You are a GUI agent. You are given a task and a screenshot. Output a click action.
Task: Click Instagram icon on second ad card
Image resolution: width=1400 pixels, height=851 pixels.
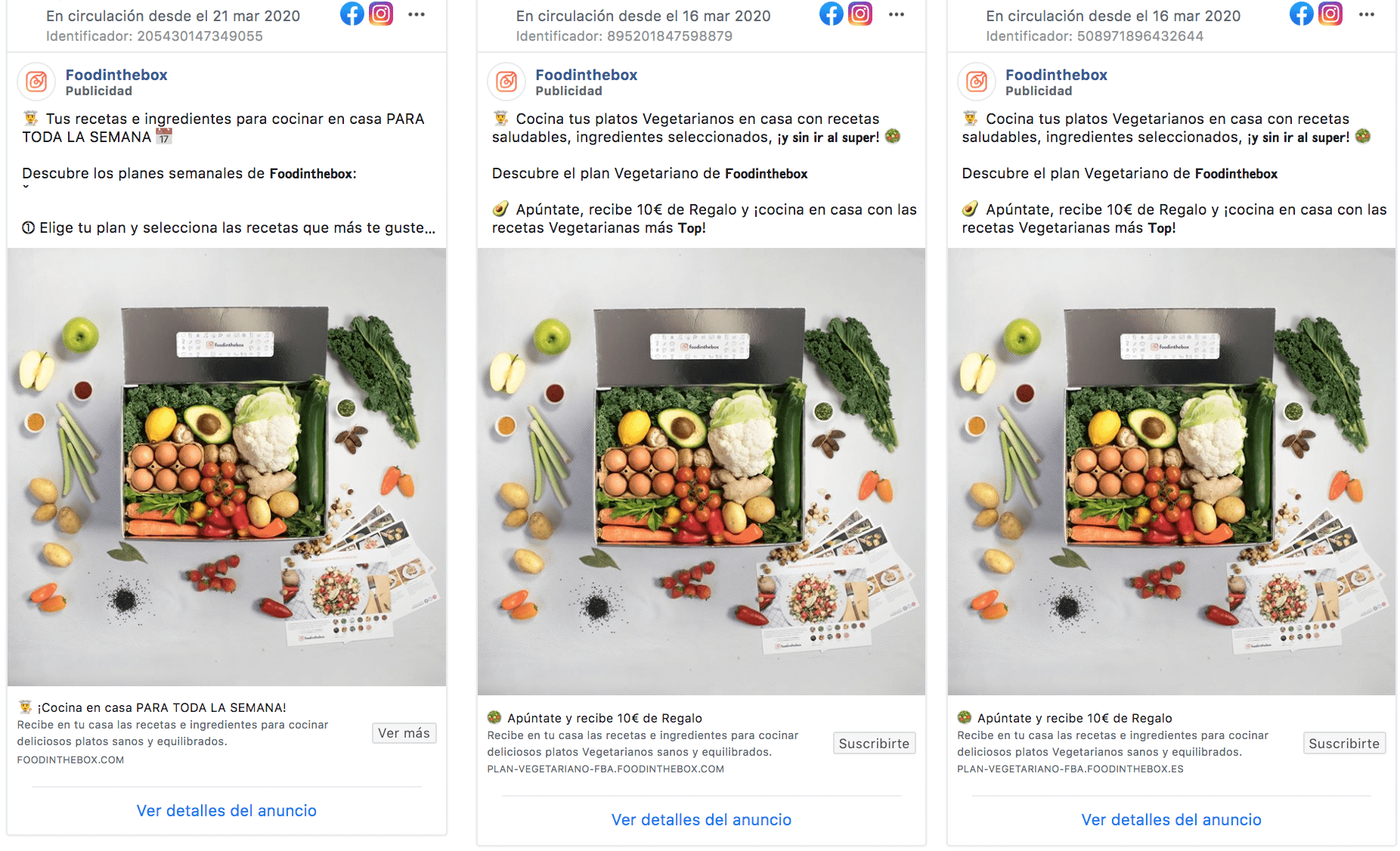click(x=860, y=14)
